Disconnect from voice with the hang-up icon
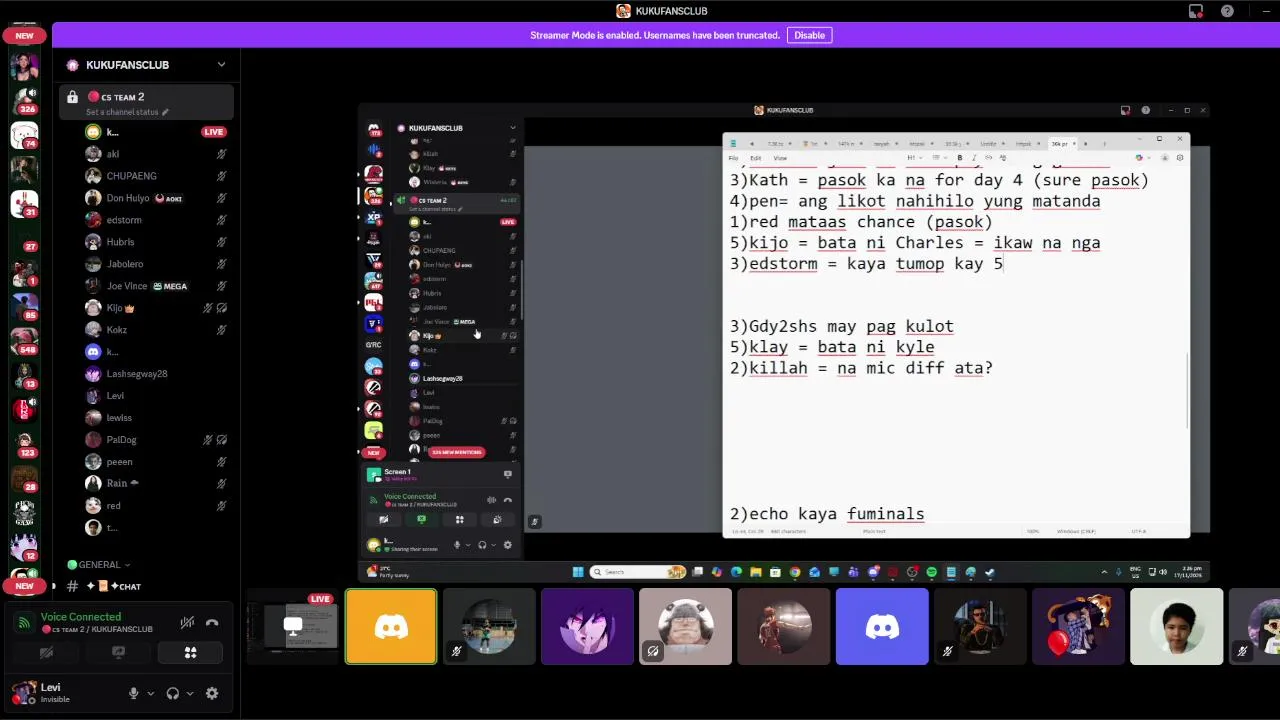This screenshot has height=720, width=1280. (x=212, y=623)
